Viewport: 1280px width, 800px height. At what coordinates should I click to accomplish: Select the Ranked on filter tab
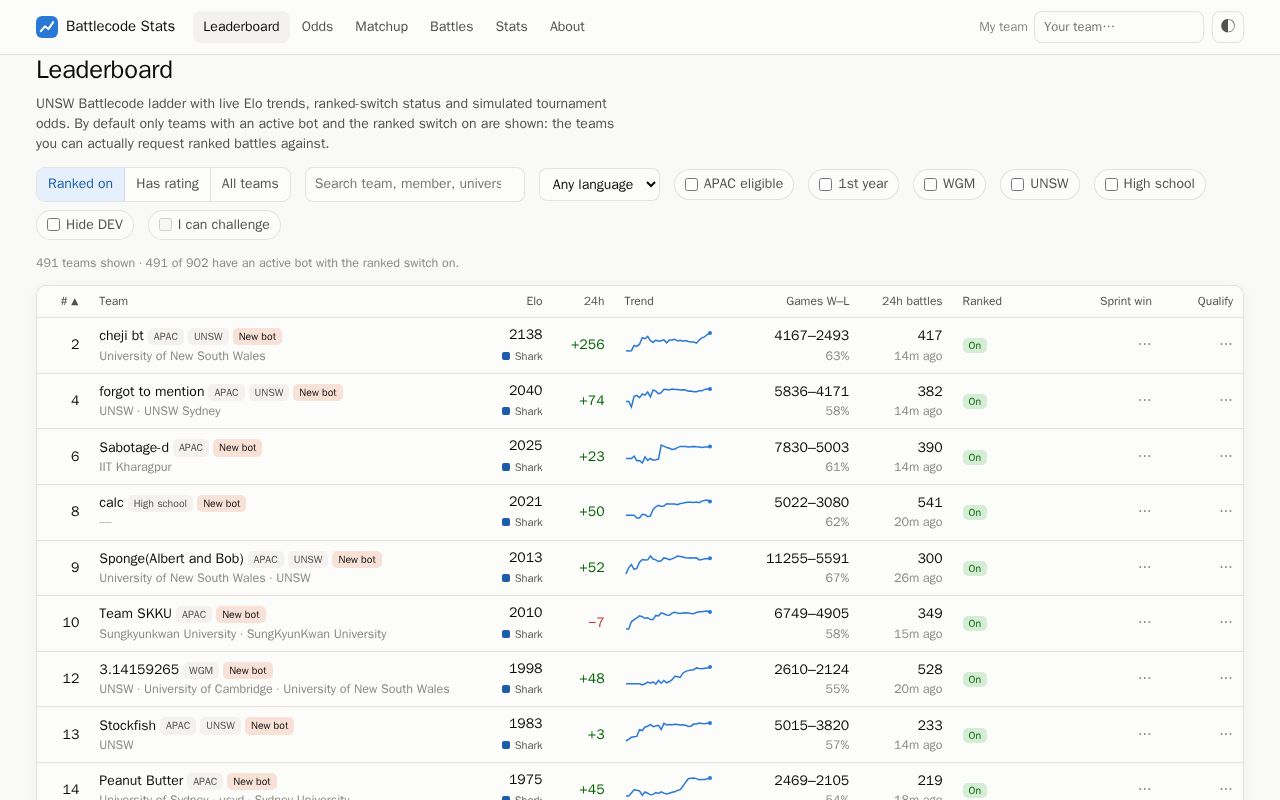[80, 184]
